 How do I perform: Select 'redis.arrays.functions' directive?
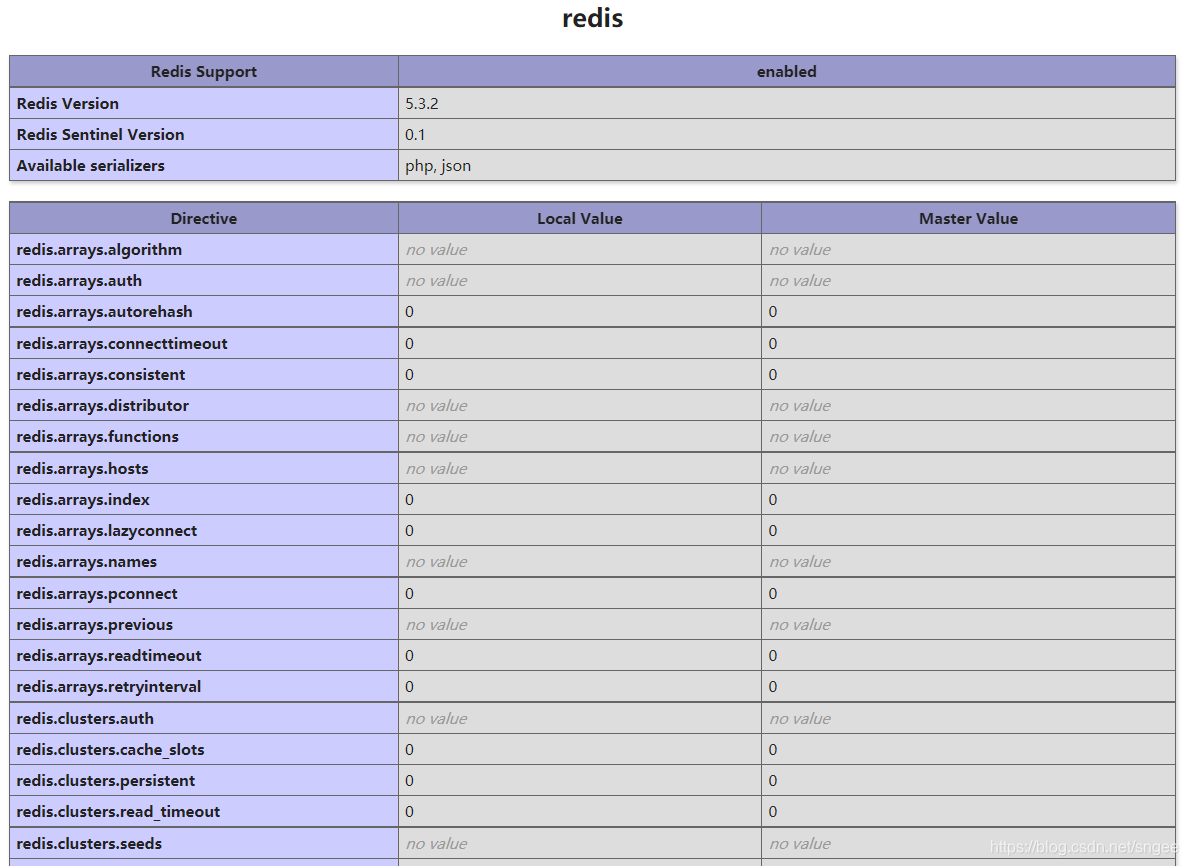pyautogui.click(x=98, y=437)
